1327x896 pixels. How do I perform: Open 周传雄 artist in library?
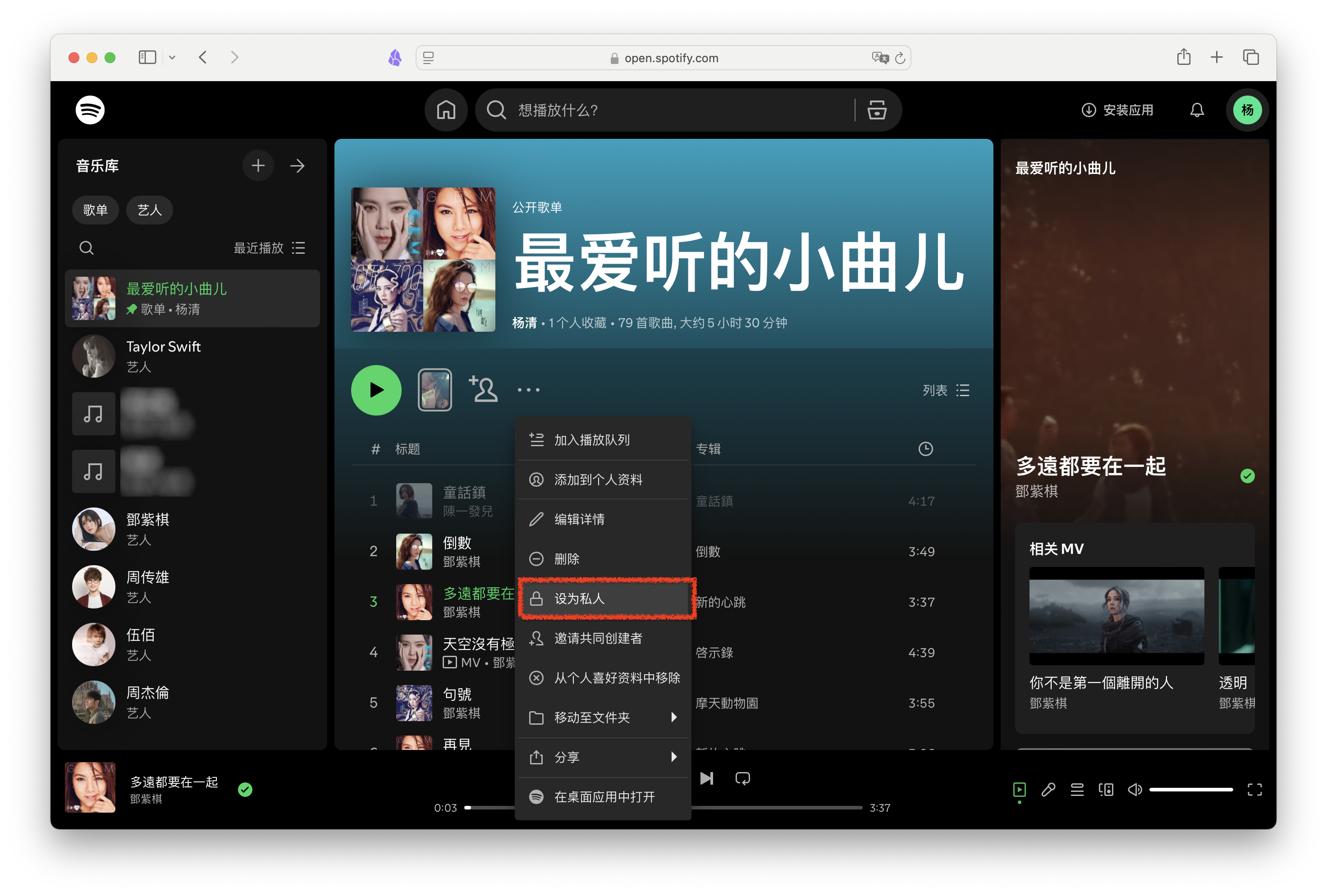pyautogui.click(x=192, y=587)
